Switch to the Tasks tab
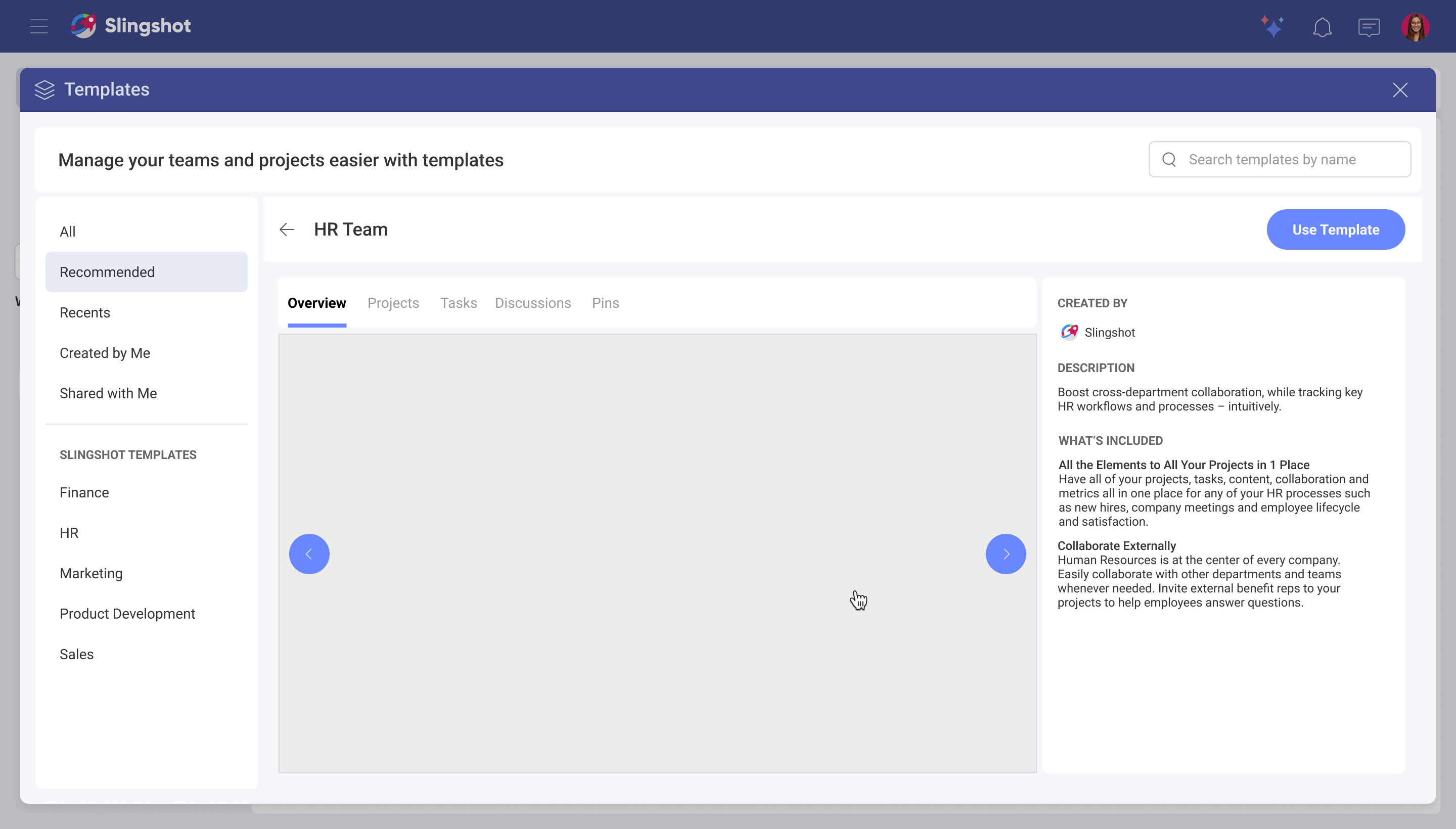The width and height of the screenshot is (1456, 829). pos(459,303)
